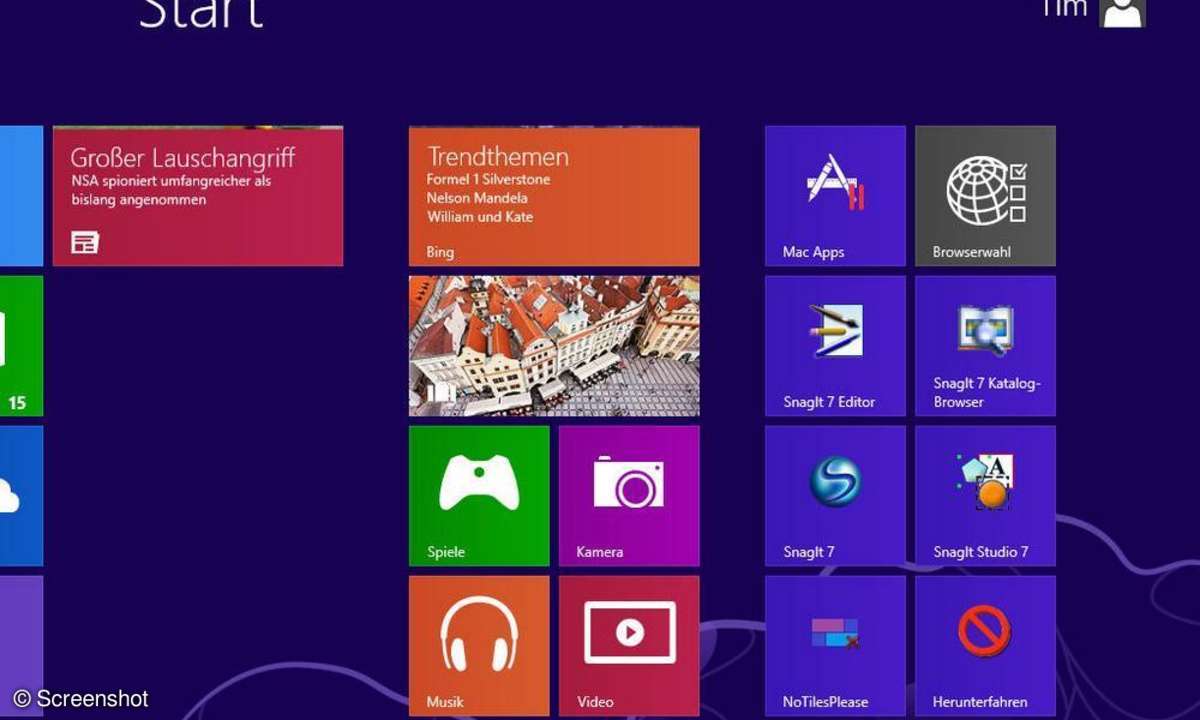Open the blue cloud tile
Viewport: 1200px width, 720px height.
(21, 496)
